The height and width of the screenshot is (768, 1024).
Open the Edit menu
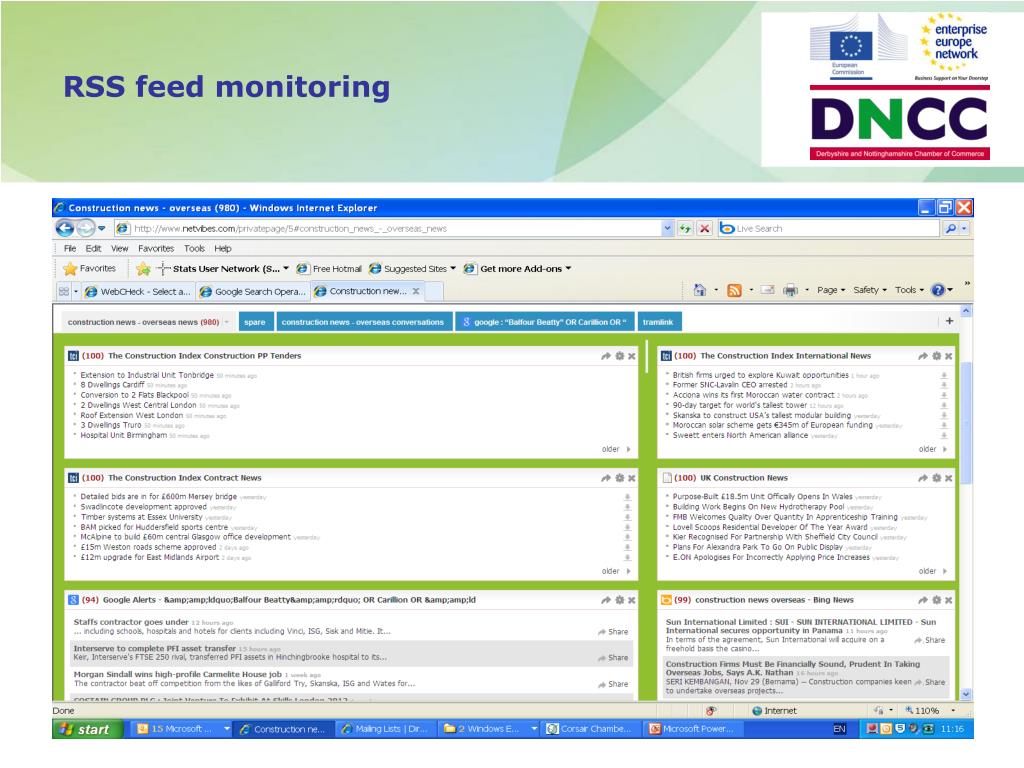pos(93,248)
